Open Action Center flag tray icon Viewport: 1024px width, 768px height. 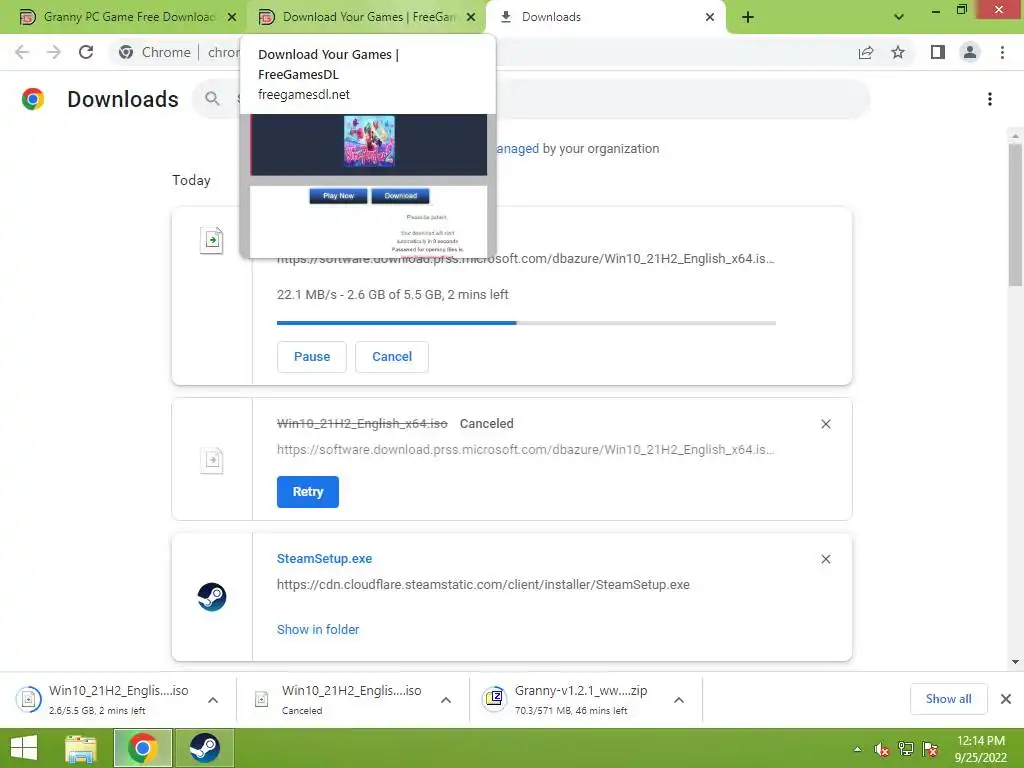[931, 749]
